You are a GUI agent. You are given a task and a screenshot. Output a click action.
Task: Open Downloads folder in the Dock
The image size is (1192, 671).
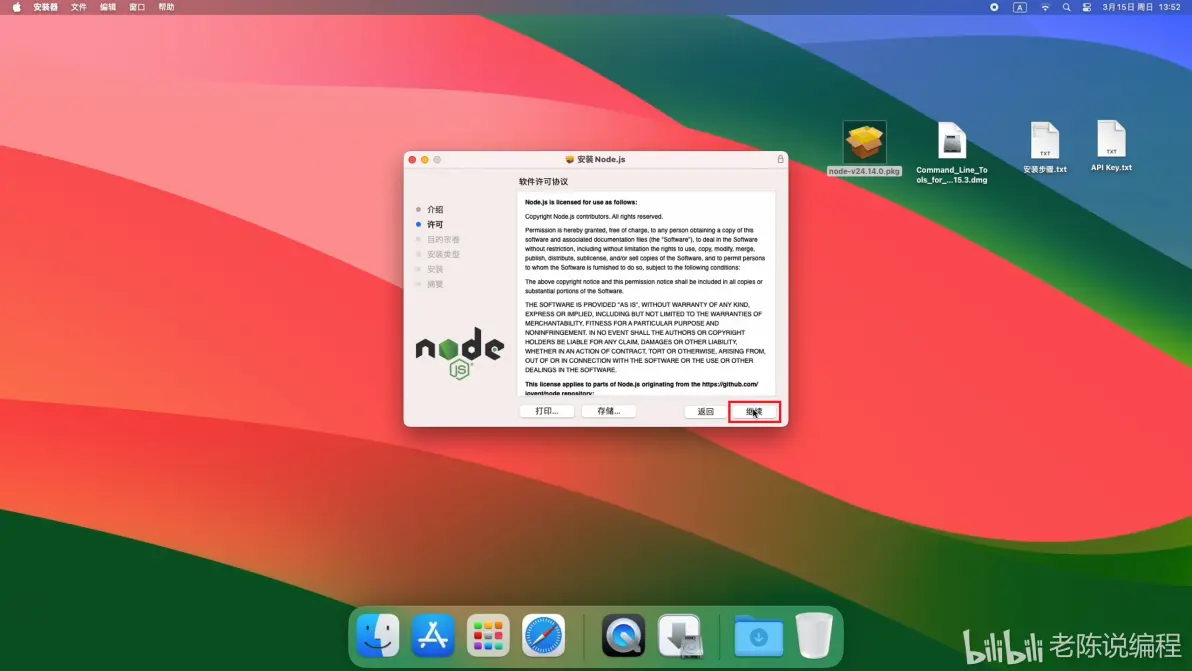pos(758,636)
